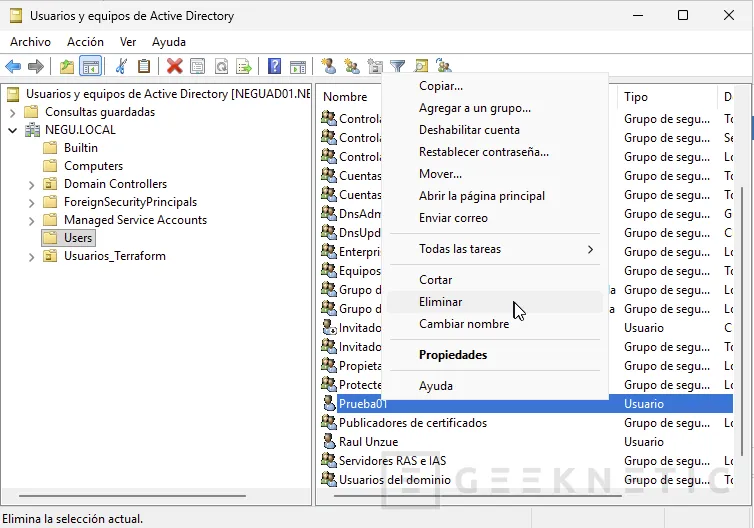
Task: Click the red X Delete toolbar icon
Action: point(175,66)
